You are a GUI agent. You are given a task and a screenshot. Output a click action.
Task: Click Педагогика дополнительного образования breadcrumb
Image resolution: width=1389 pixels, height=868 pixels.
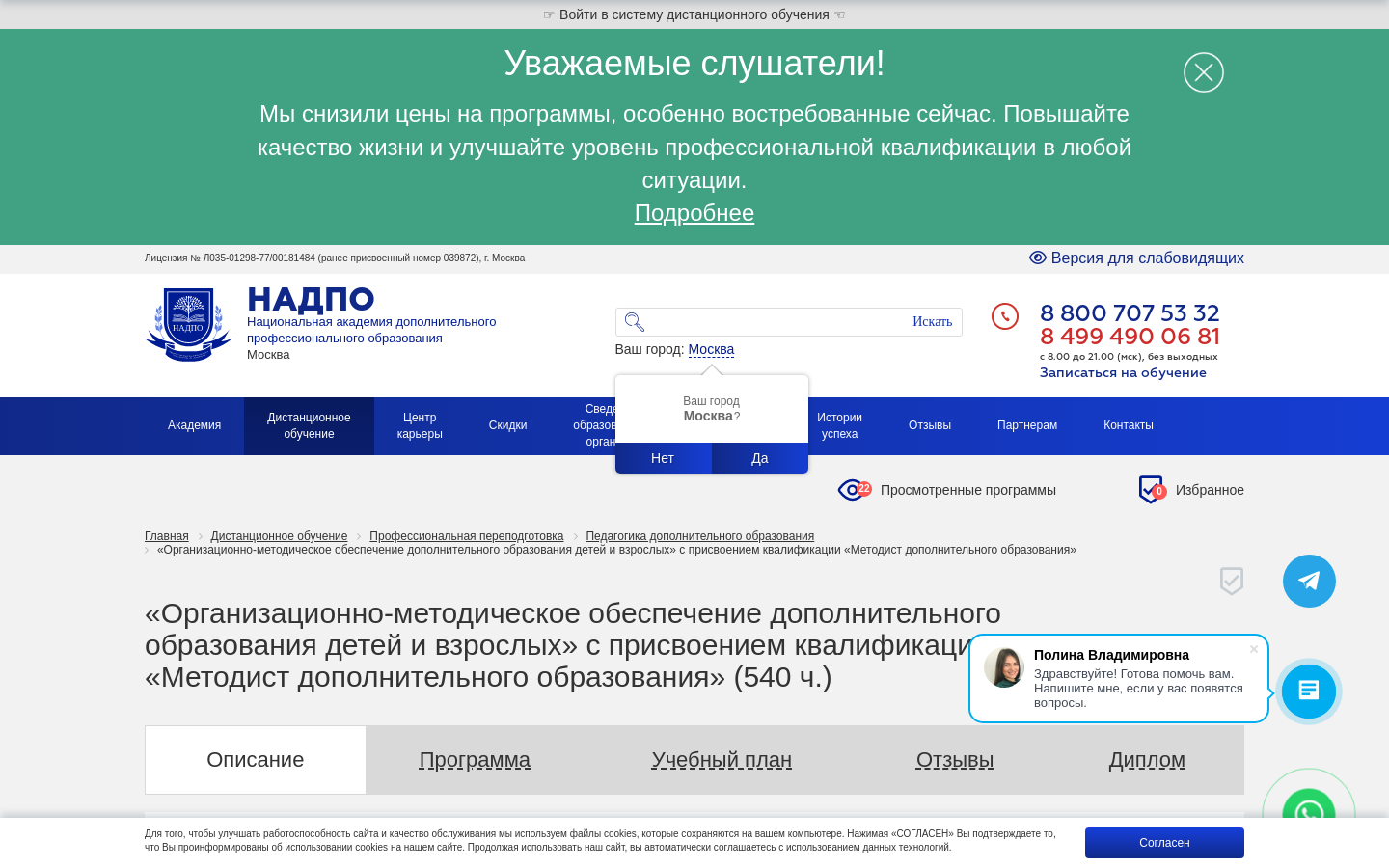click(x=699, y=536)
